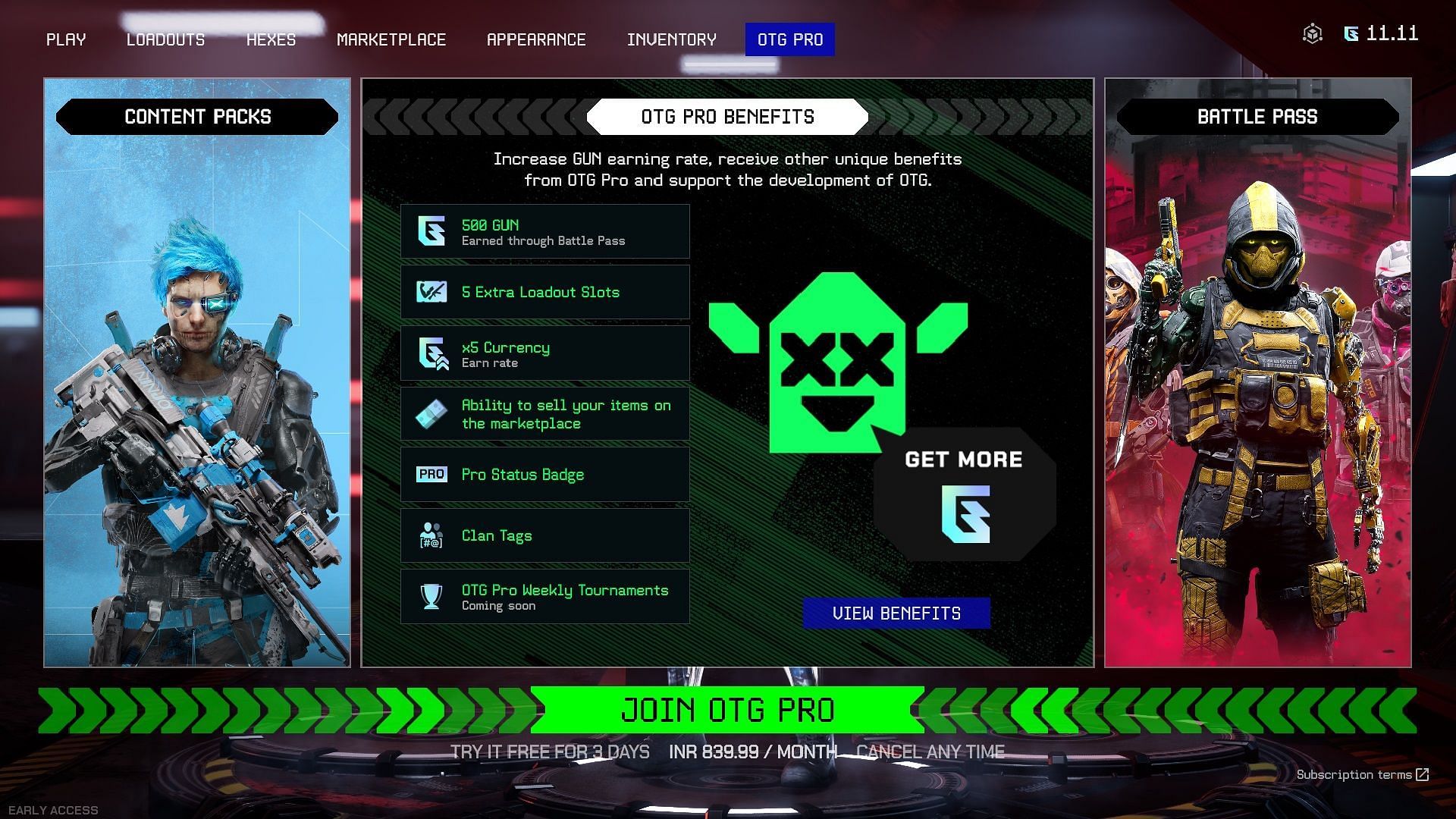
Task: Click the PLAY tab
Action: (66, 39)
